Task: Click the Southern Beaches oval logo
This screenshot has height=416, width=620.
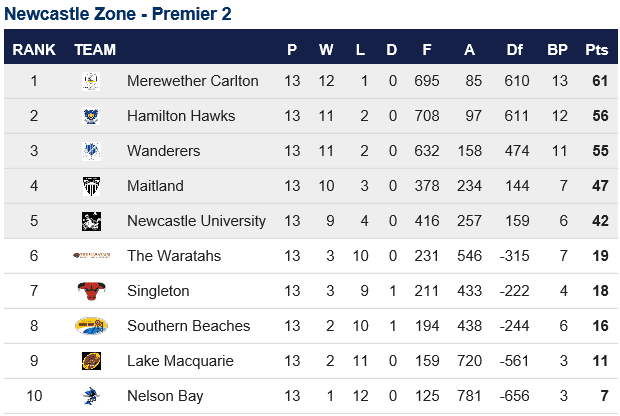Action: (91, 326)
